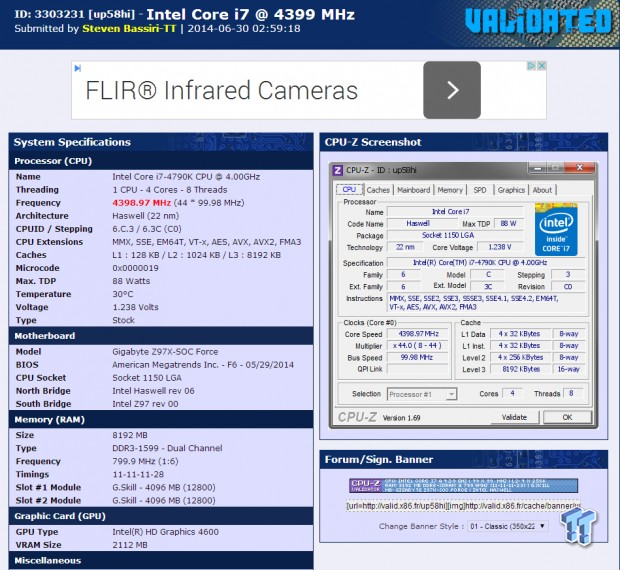Click the small play marker icon in the ad
The image size is (620, 570).
[78, 68]
